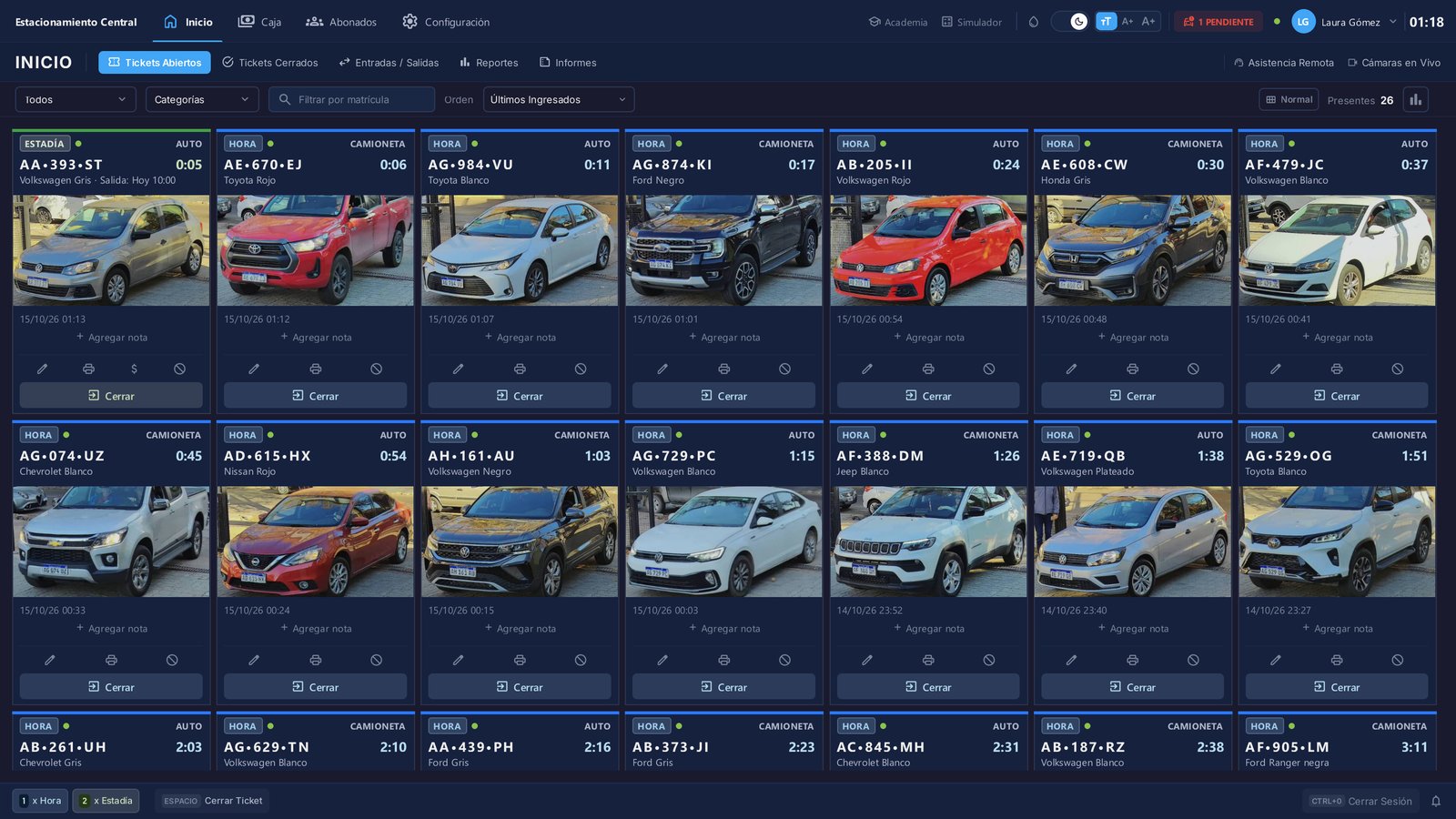Open the Academia link

pyautogui.click(x=898, y=22)
